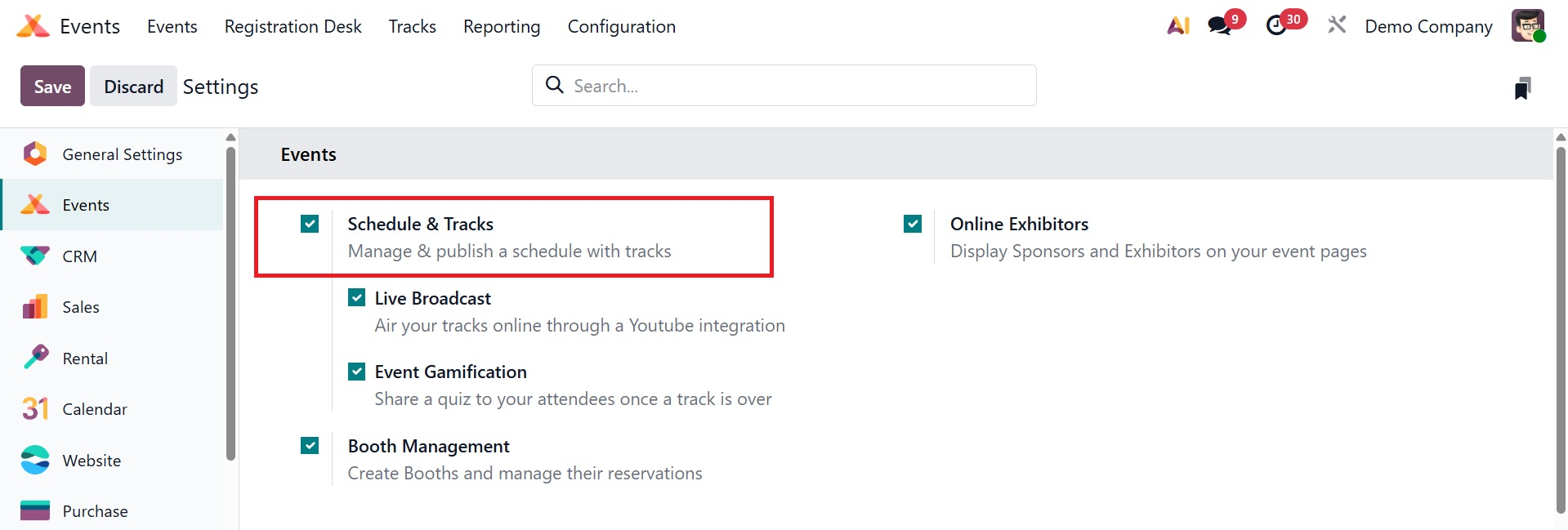Toggle the Booth Management checkbox

[310, 446]
